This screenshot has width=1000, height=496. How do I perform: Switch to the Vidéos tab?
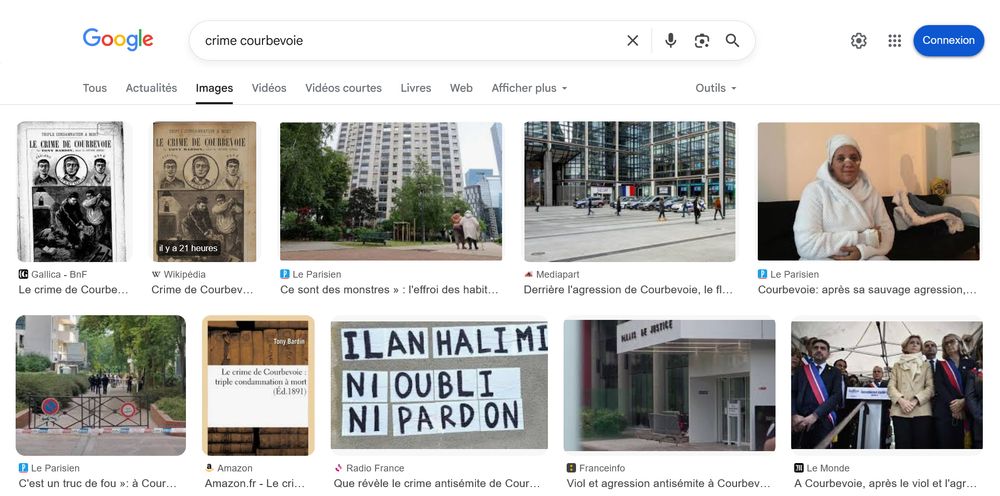(268, 88)
